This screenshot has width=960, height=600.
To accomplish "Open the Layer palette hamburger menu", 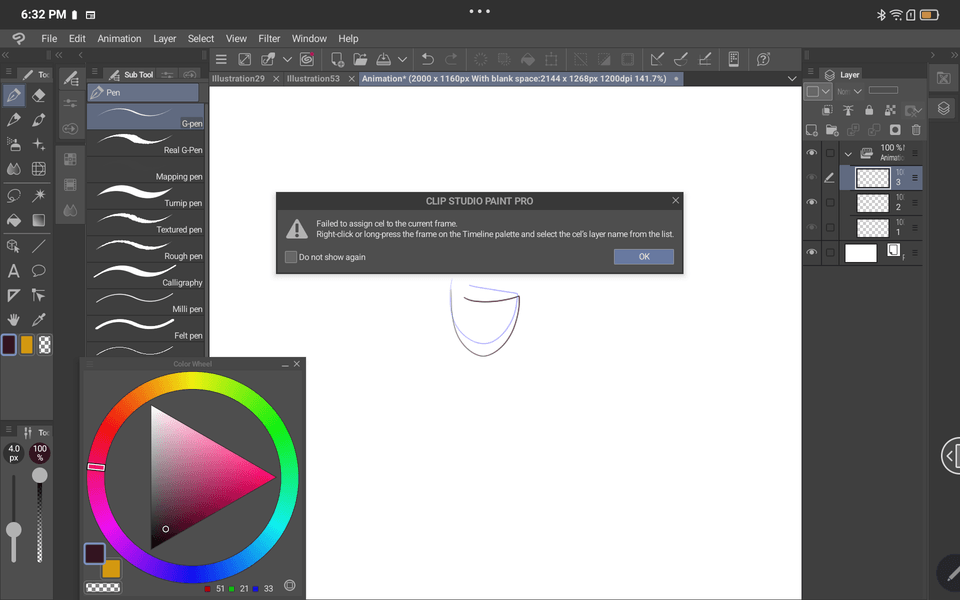I will (810, 72).
